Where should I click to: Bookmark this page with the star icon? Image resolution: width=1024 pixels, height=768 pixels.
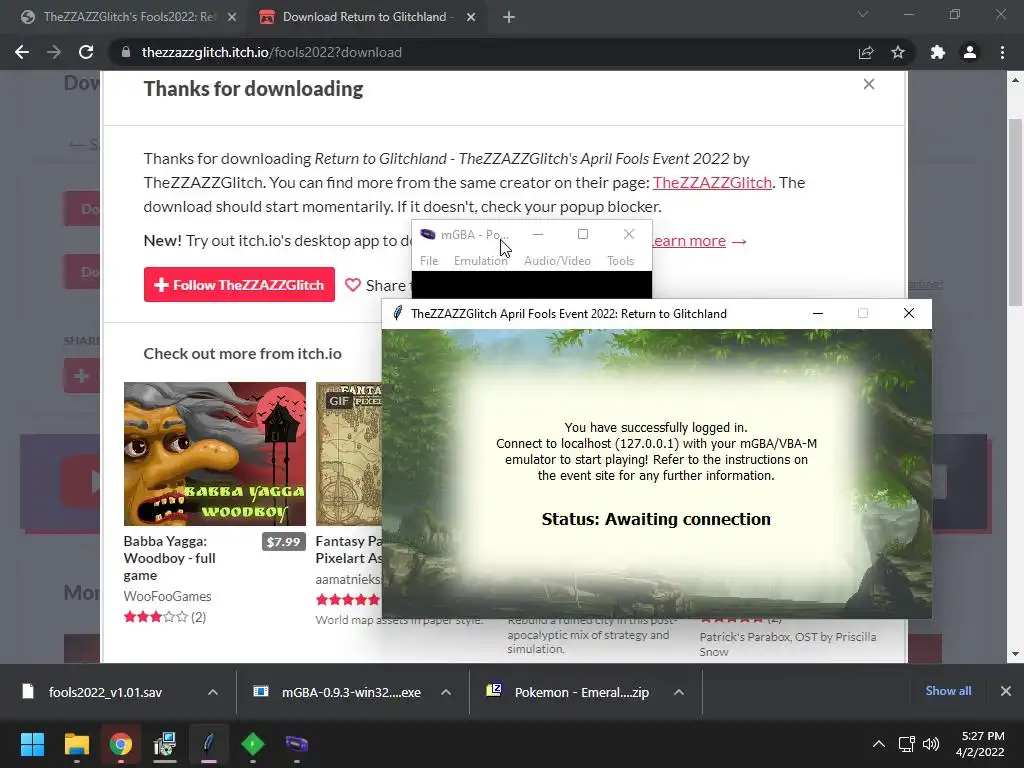[898, 52]
